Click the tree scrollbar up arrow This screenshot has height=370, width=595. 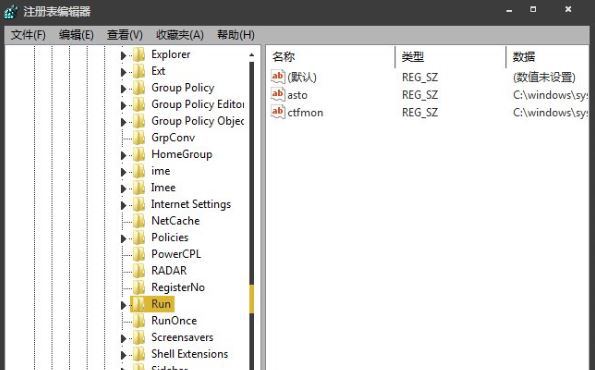(252, 55)
